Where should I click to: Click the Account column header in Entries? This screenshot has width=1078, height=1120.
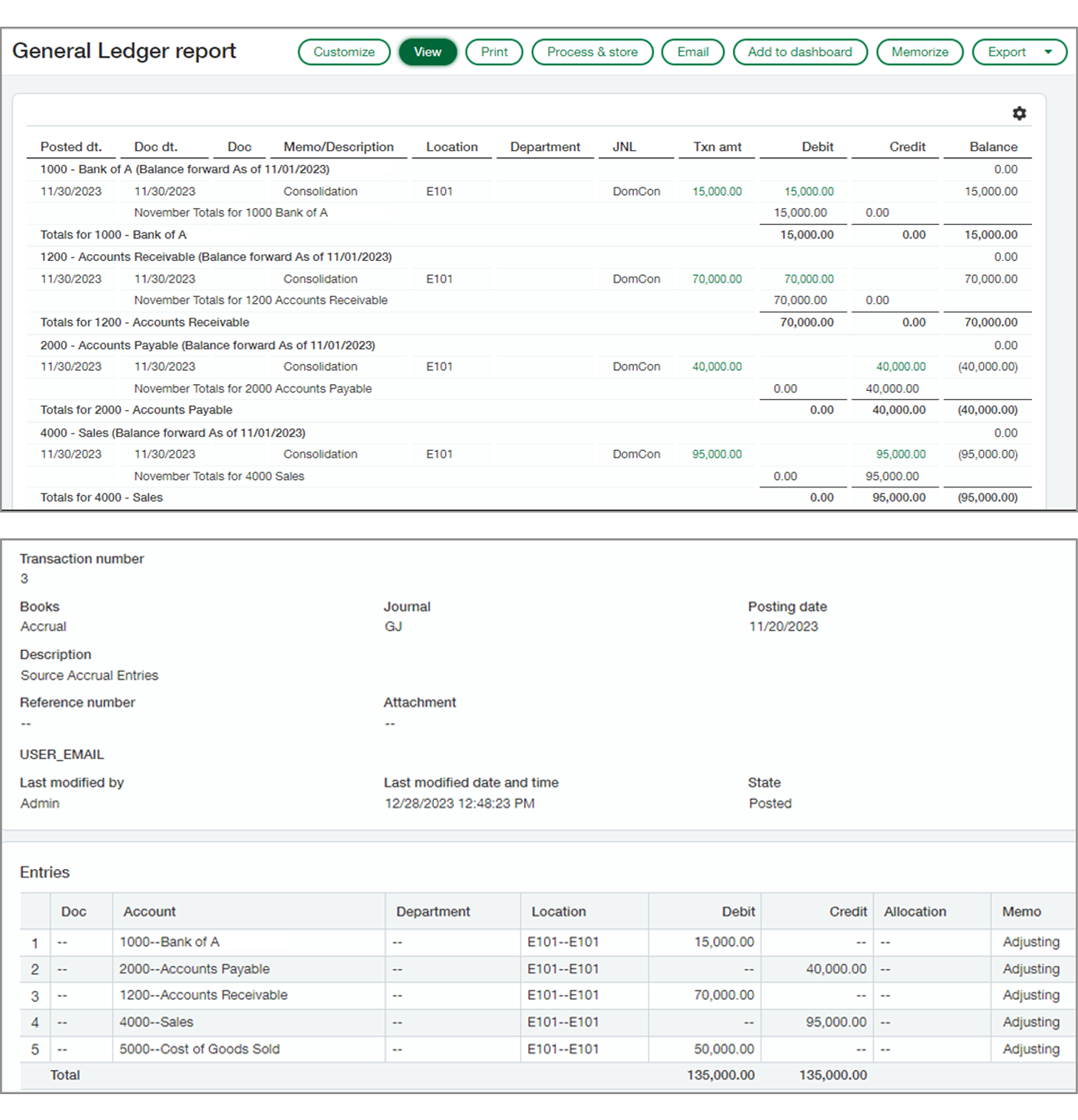150,912
